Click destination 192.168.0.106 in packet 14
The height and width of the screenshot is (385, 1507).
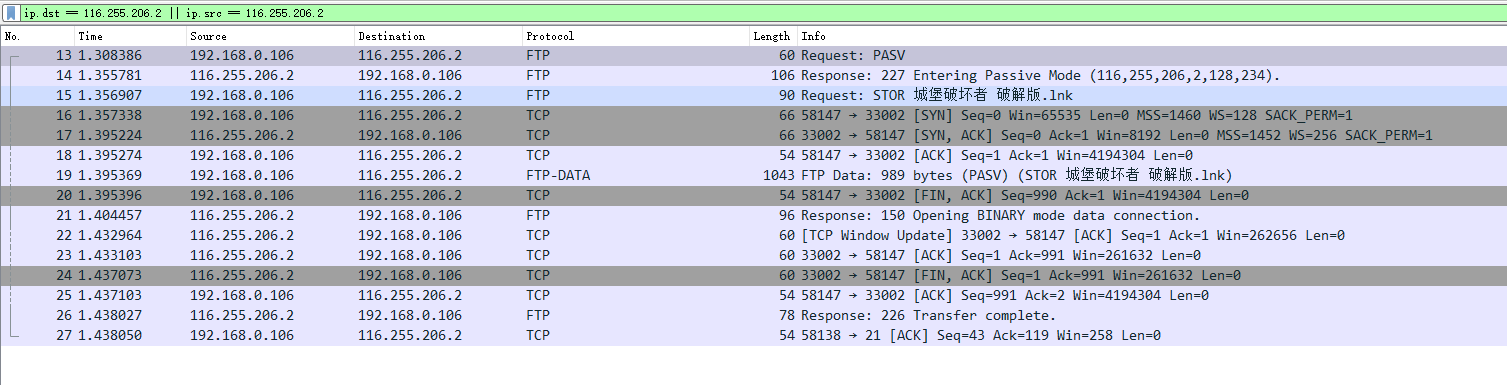tap(410, 75)
